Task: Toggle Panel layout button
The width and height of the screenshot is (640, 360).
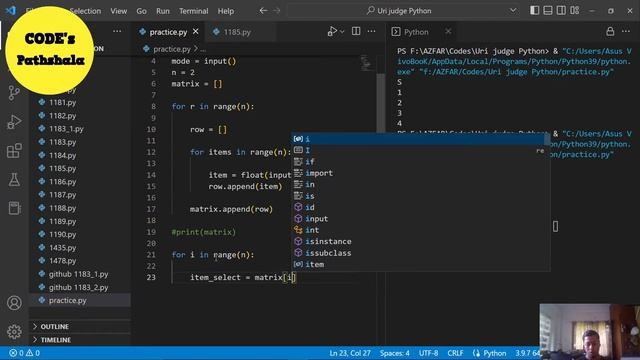Action: [x=548, y=11]
